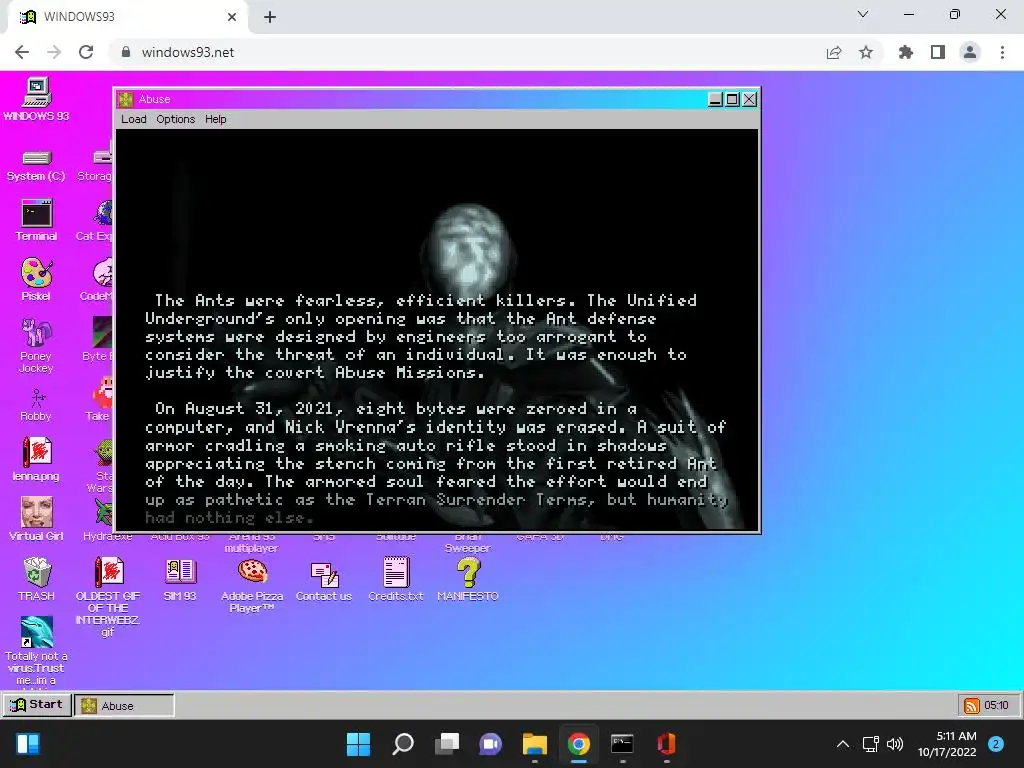Open the MANIFESTO question mark icon
The height and width of the screenshot is (768, 1024).
tap(468, 579)
